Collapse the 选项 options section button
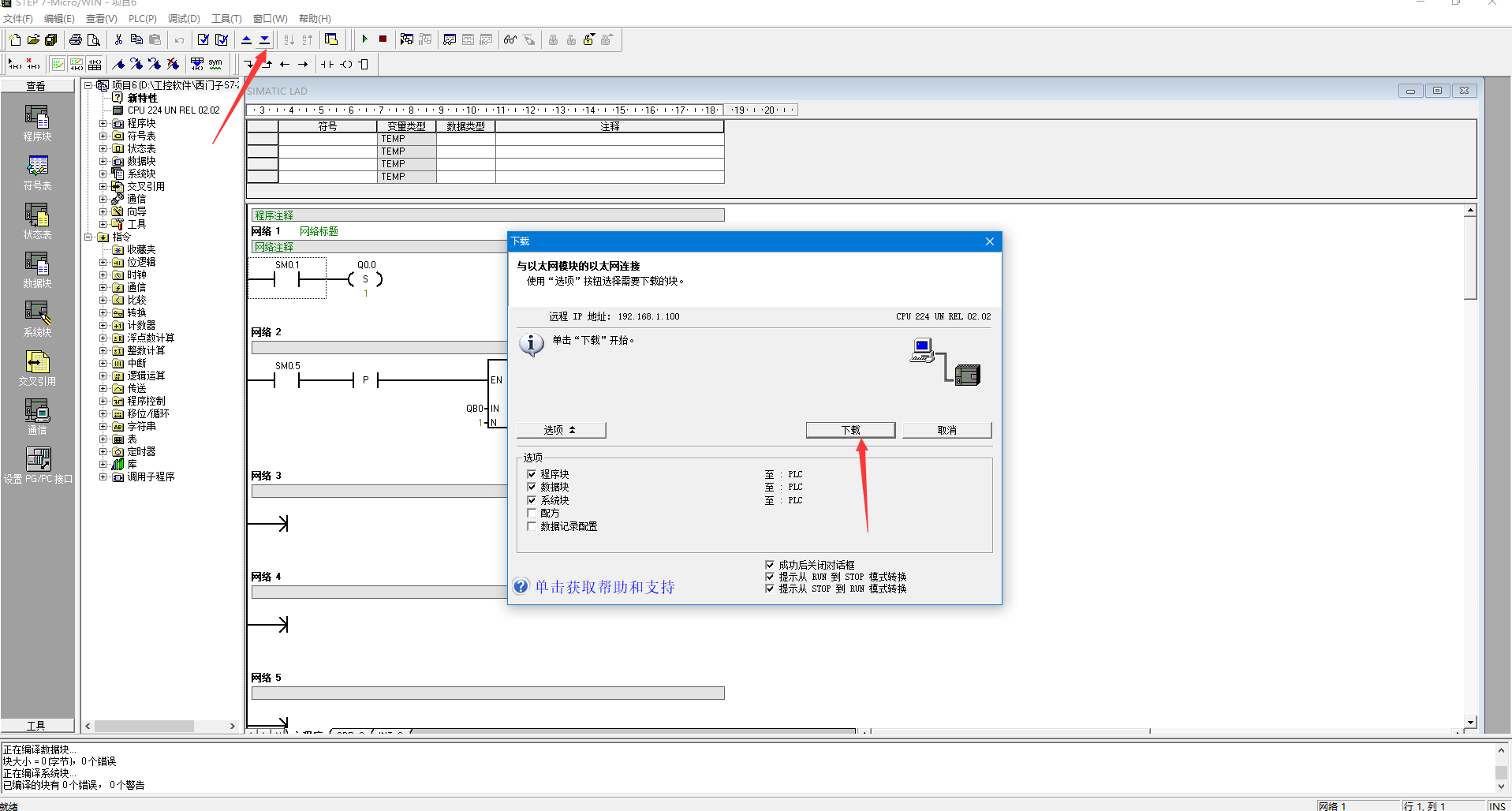Image resolution: width=1512 pixels, height=811 pixels. tap(561, 430)
